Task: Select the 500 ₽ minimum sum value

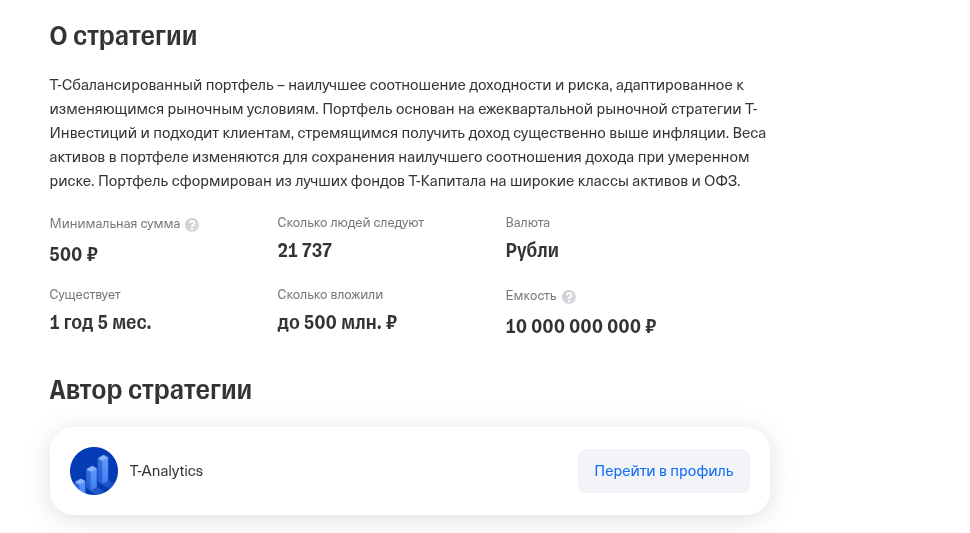Action: pyautogui.click(x=73, y=254)
